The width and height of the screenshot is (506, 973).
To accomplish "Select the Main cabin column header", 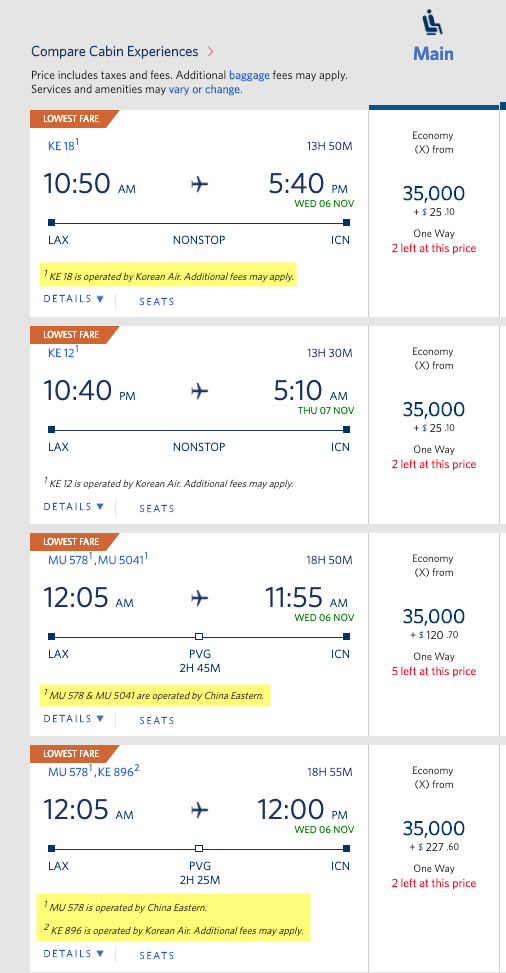I will [x=434, y=53].
